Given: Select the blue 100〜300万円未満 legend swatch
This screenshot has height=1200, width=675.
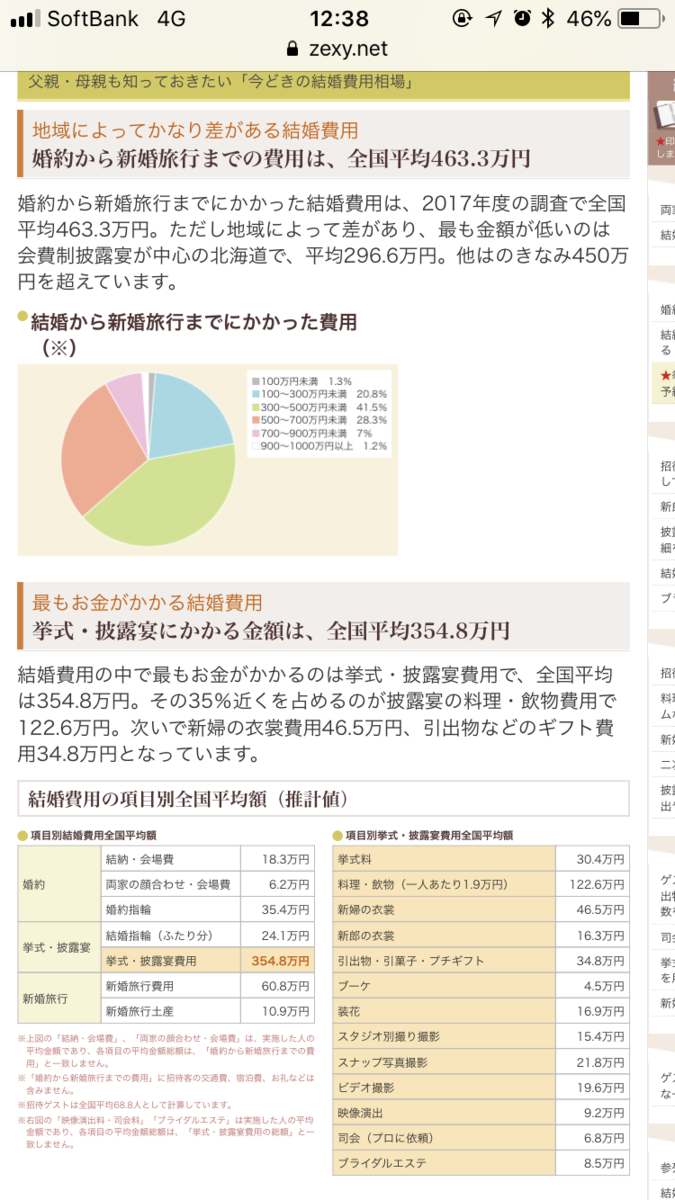Looking at the screenshot, I should [254, 395].
